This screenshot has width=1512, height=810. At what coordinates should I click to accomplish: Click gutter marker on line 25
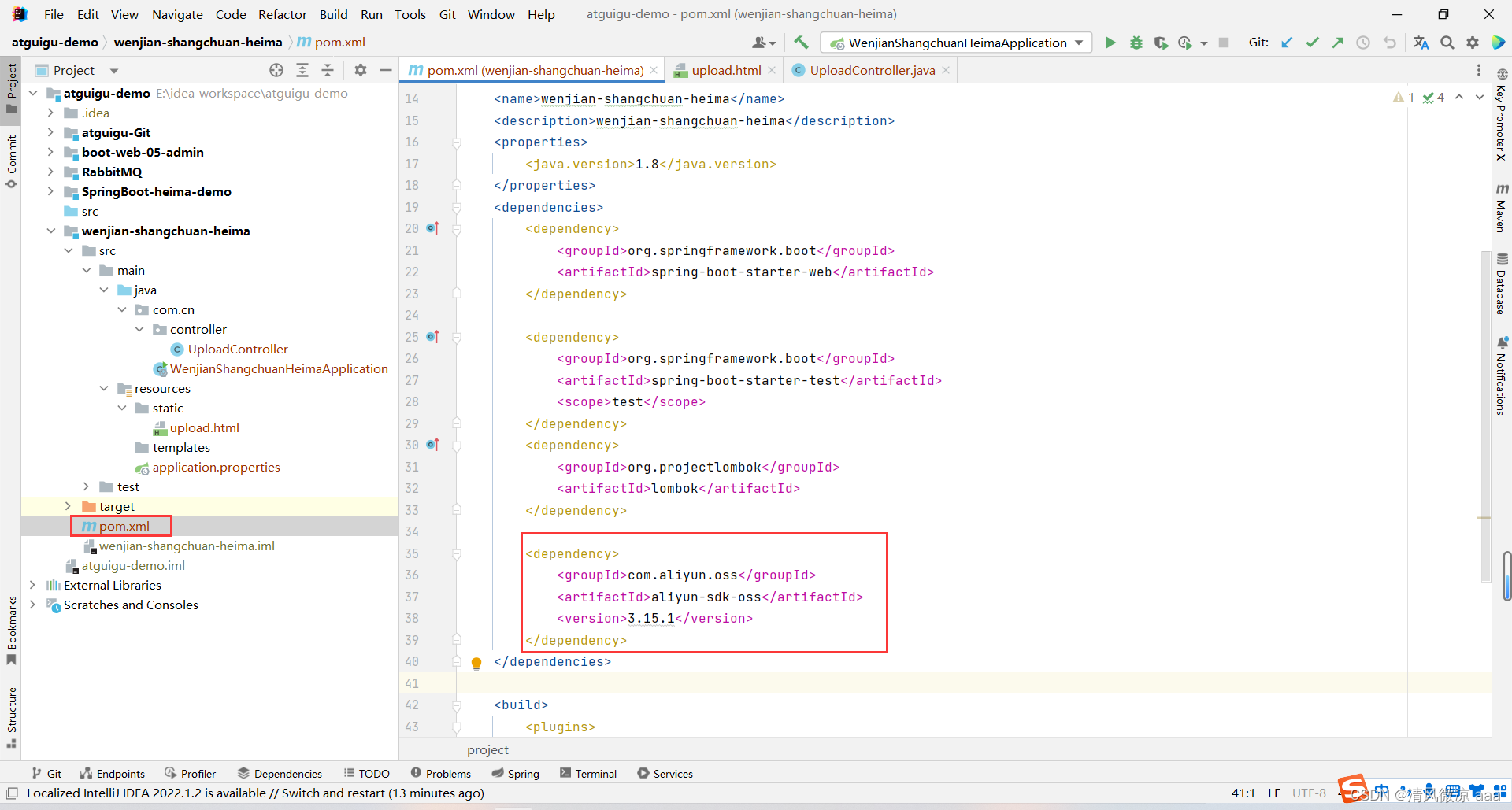pos(432,337)
